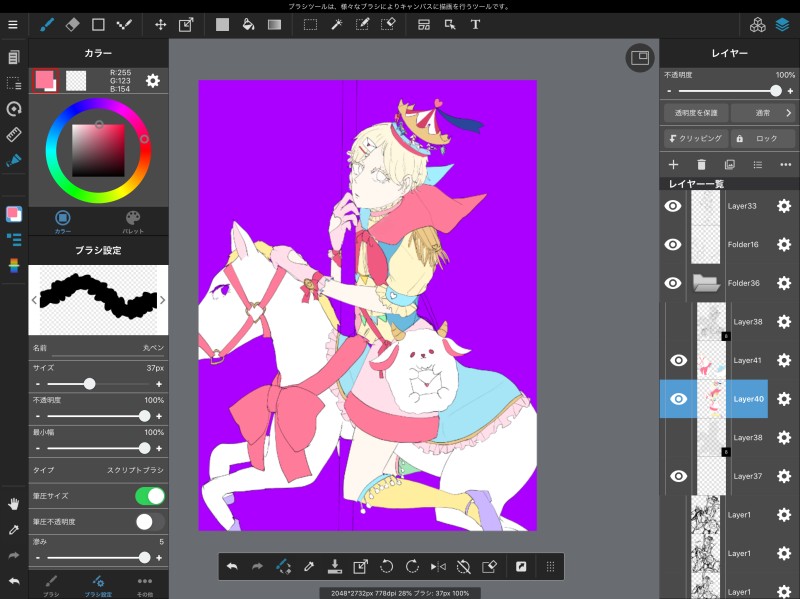Delete layer with trash icon

click(702, 164)
